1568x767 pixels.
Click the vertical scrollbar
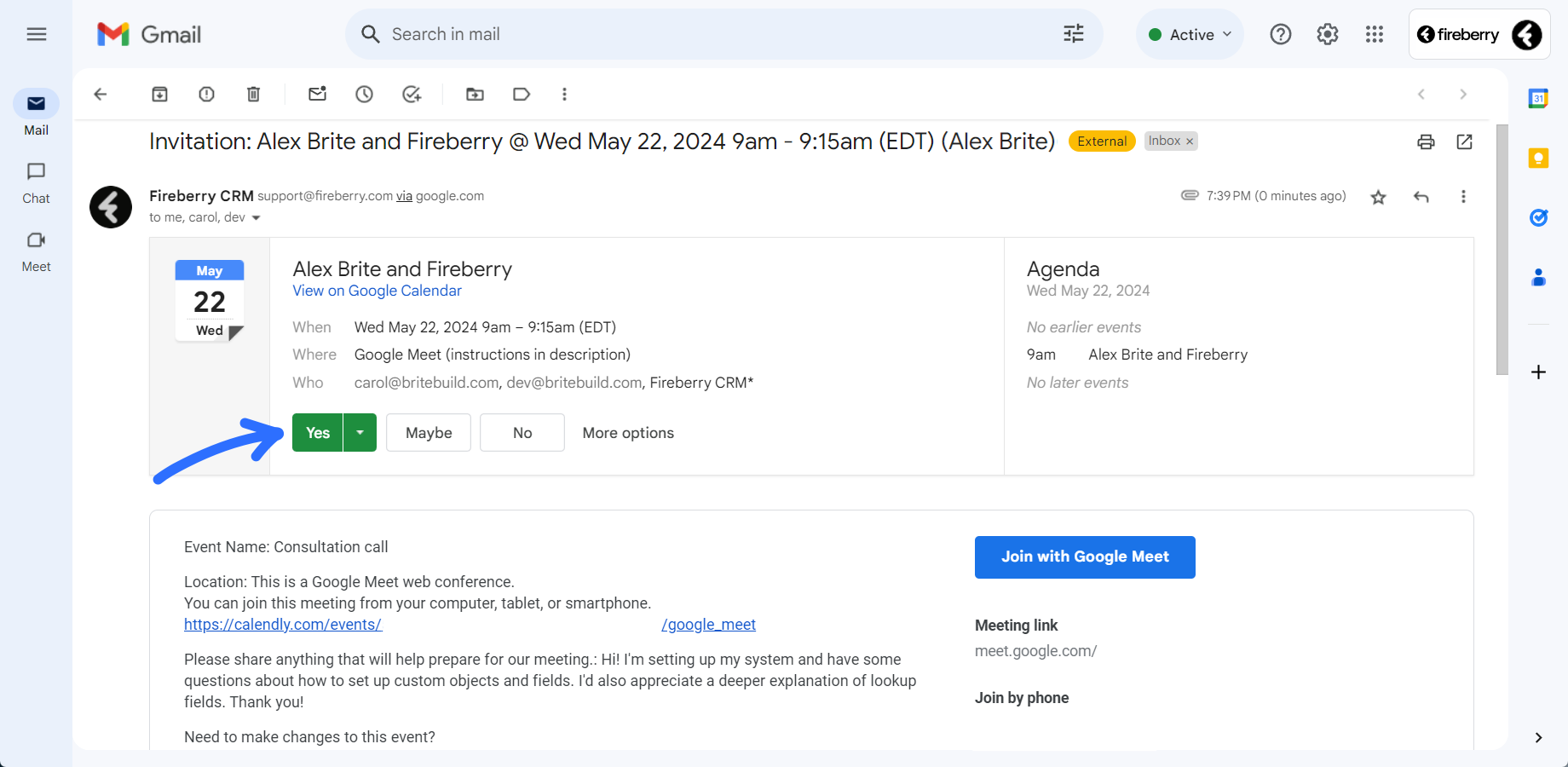point(1502,250)
